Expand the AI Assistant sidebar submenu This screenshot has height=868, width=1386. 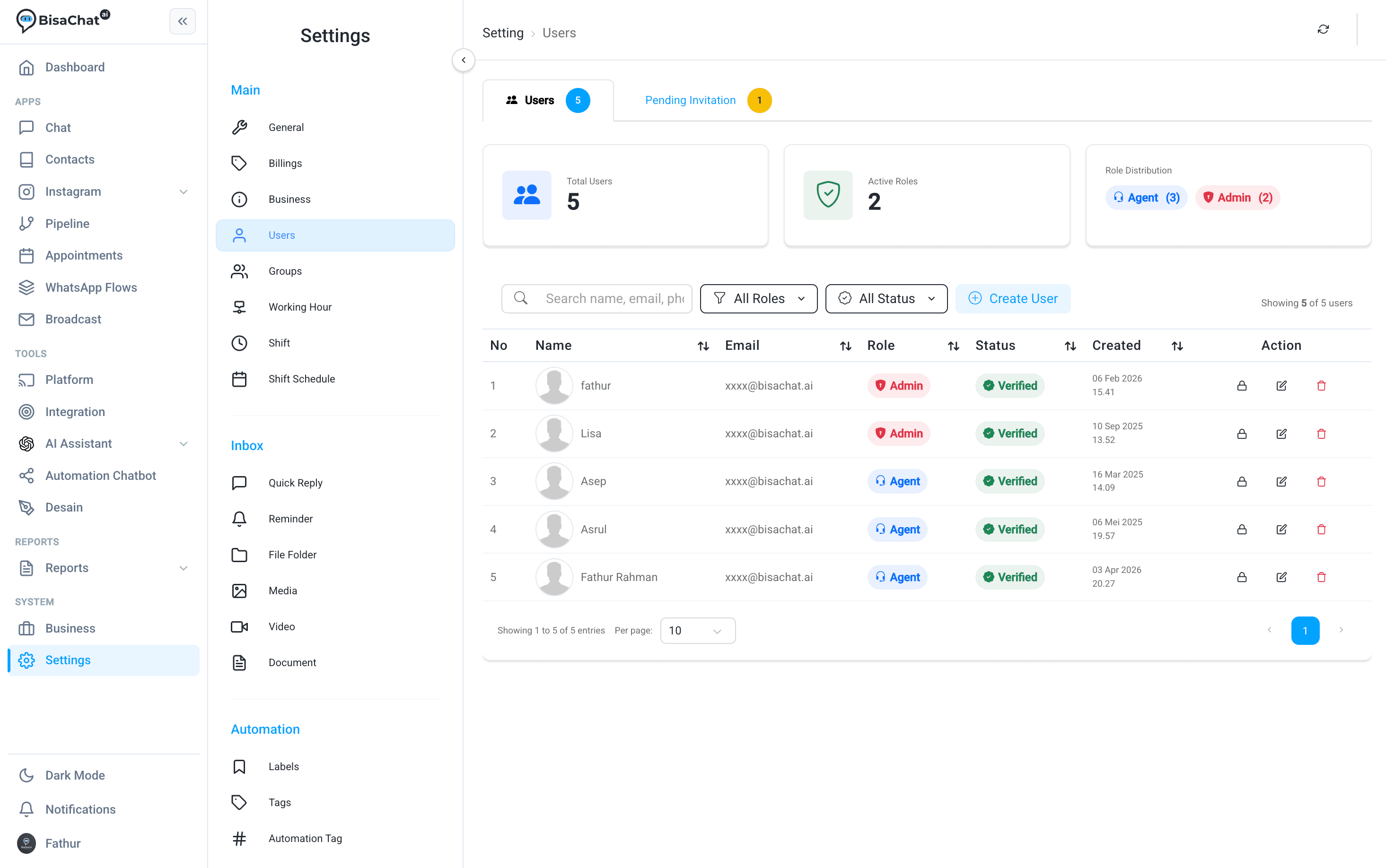pos(183,444)
